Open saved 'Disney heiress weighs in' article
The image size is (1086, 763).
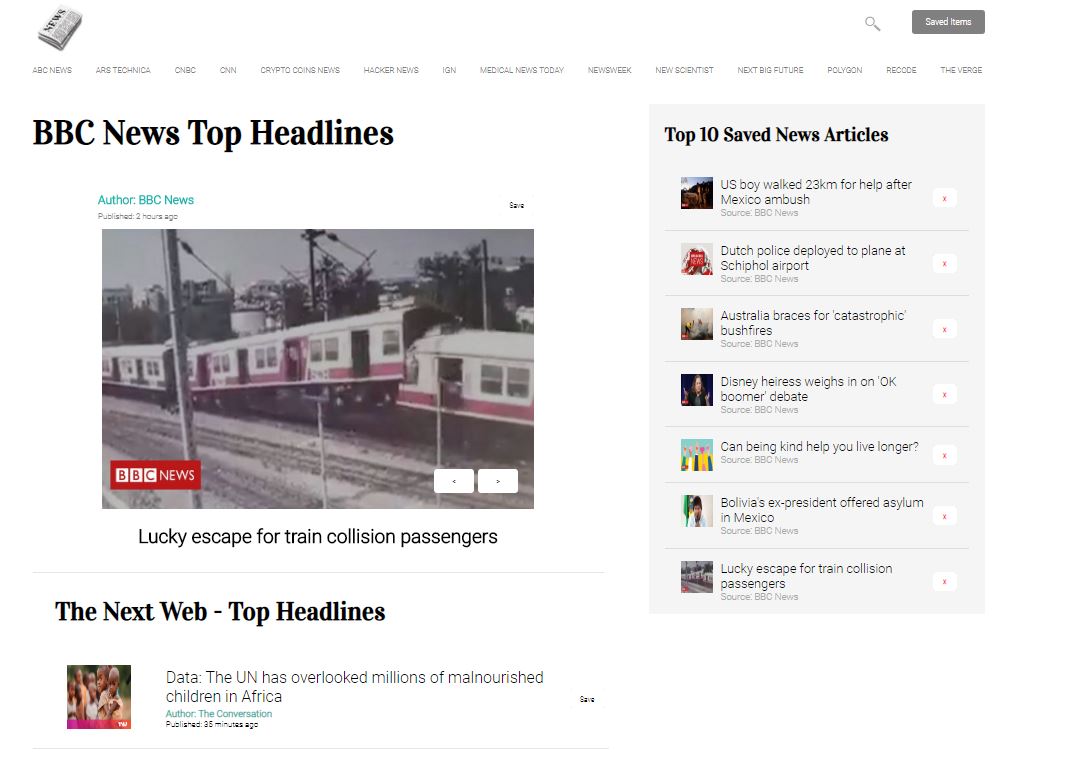(808, 389)
